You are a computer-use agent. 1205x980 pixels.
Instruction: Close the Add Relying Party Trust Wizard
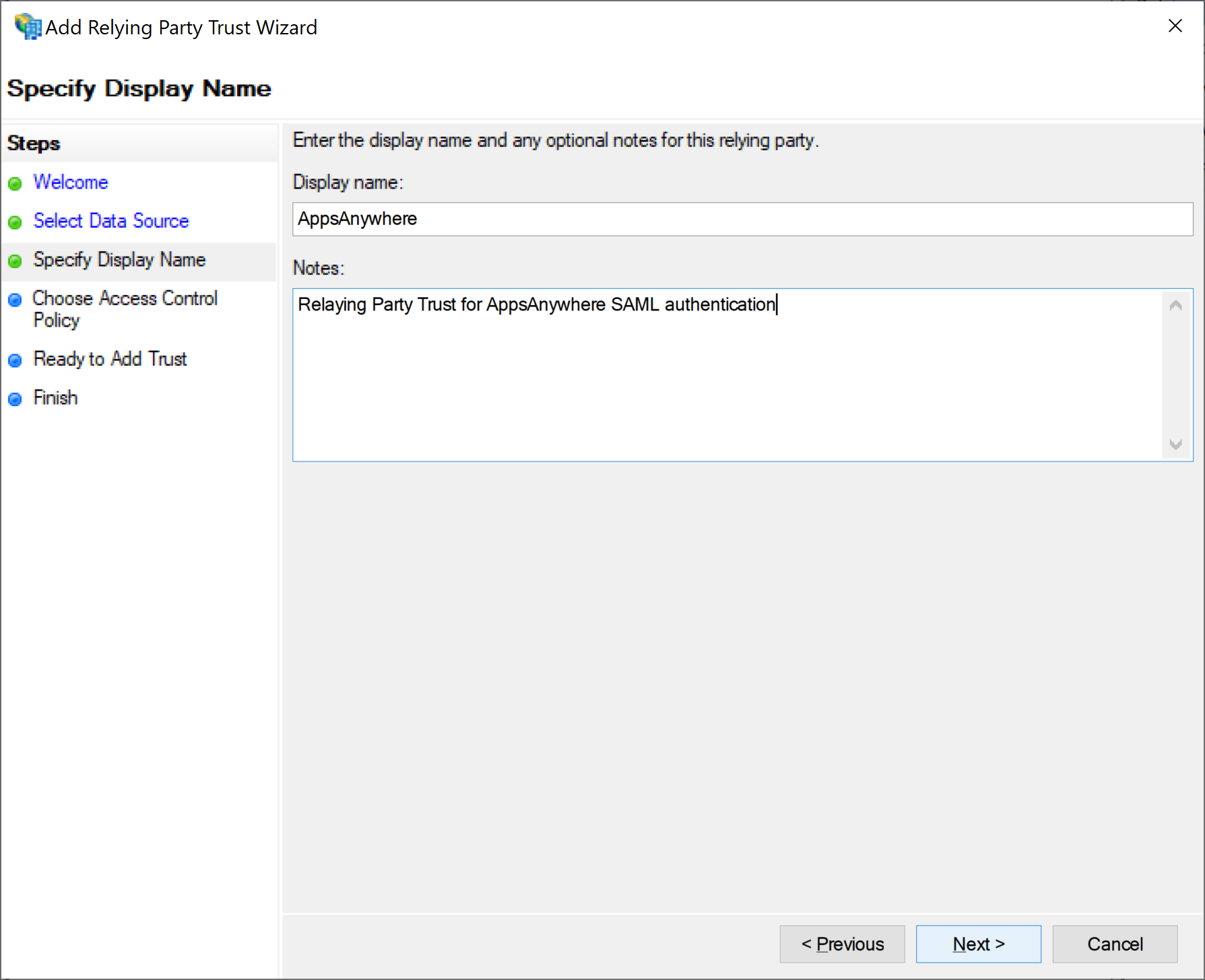(1175, 26)
